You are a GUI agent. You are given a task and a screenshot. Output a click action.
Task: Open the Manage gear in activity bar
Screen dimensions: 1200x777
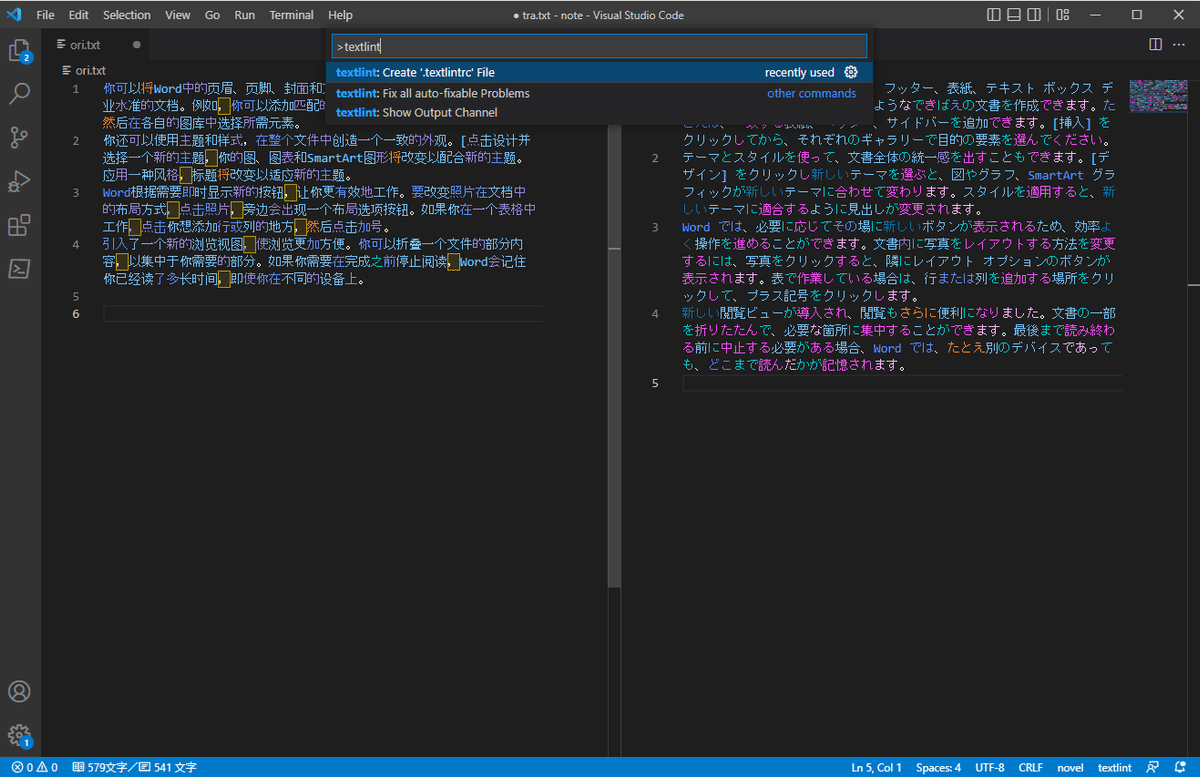[x=19, y=735]
